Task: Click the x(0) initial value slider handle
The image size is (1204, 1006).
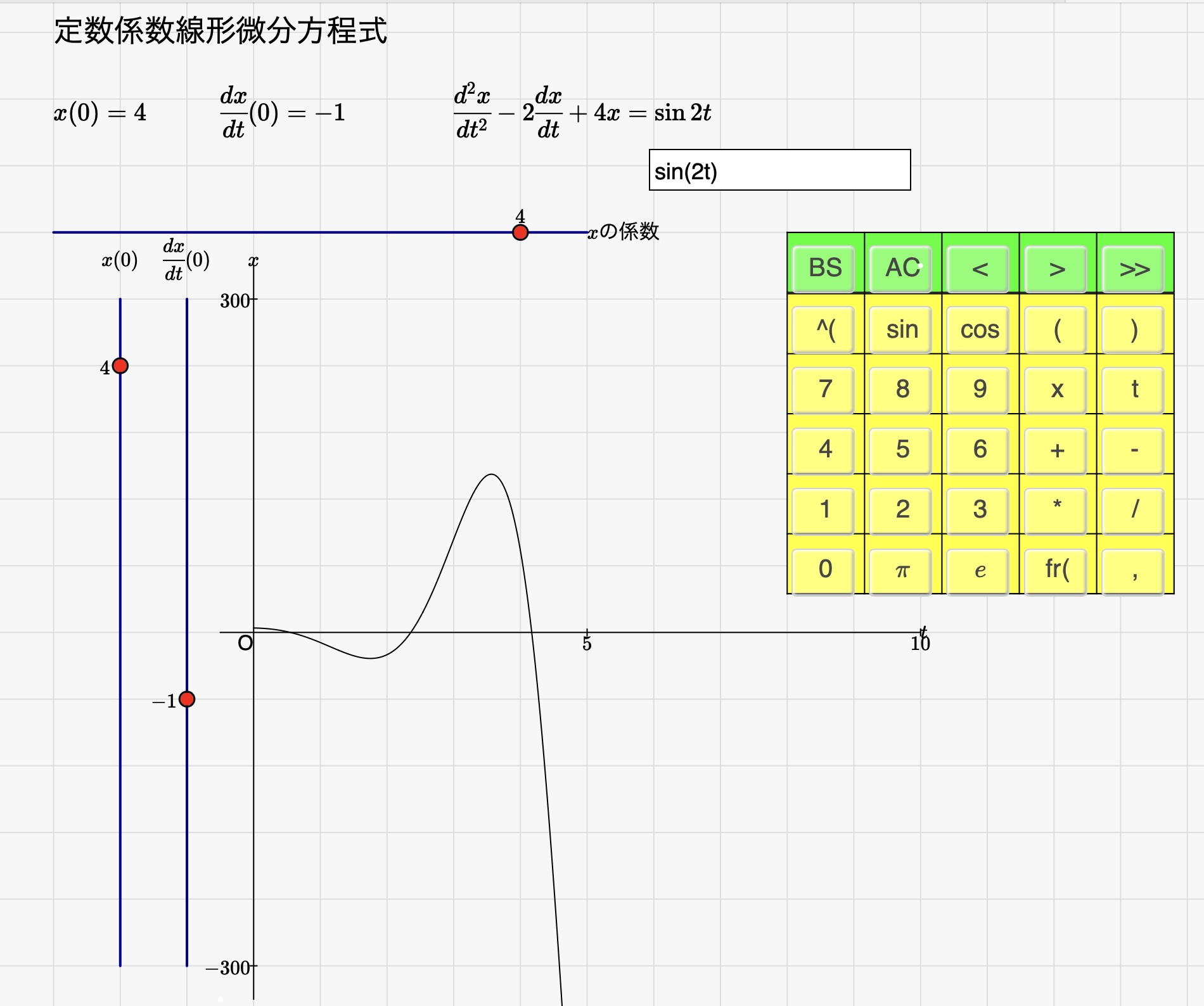Action: click(x=120, y=366)
